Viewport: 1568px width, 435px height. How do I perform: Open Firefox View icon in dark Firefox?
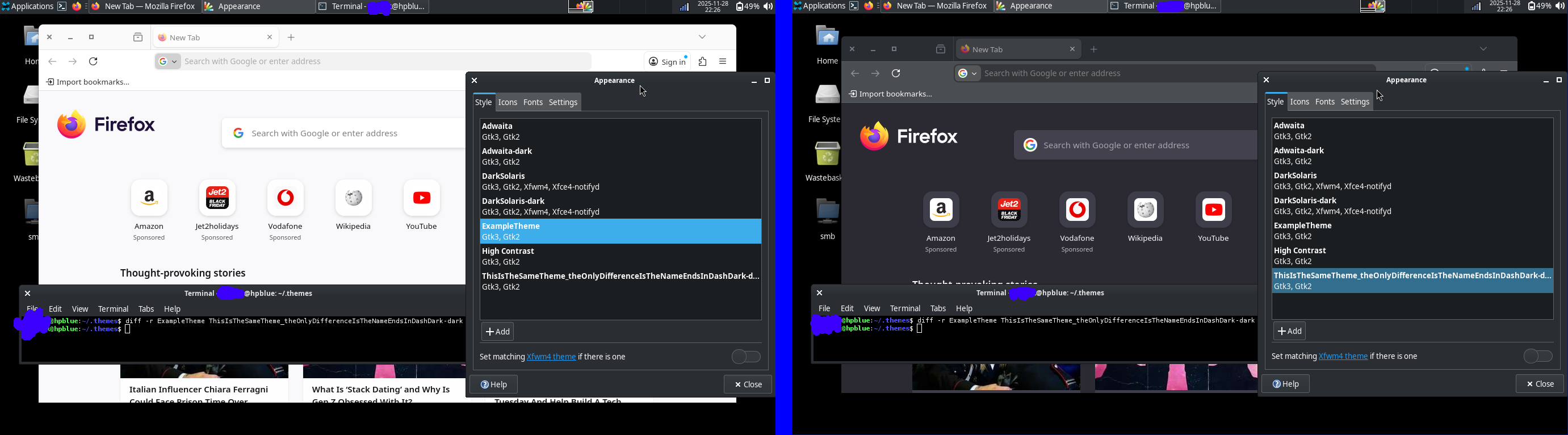941,49
